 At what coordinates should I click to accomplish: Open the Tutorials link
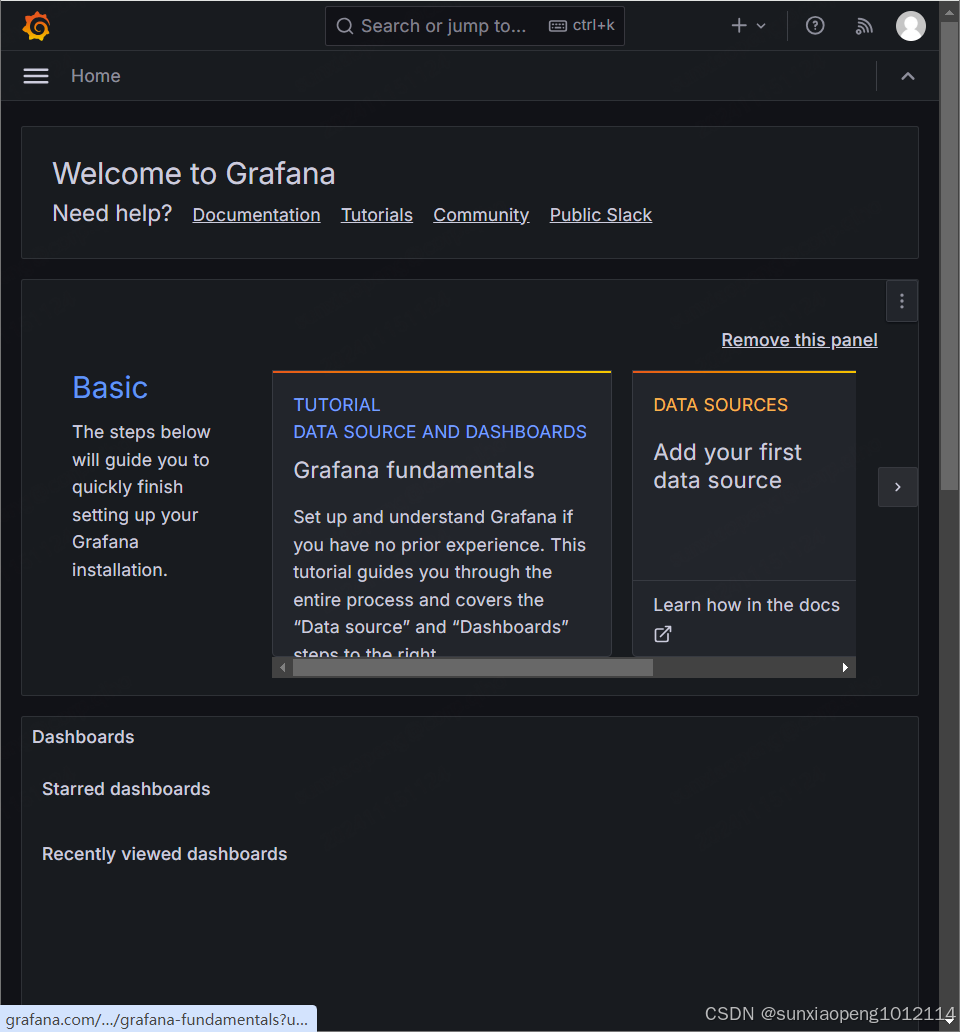pyautogui.click(x=376, y=215)
